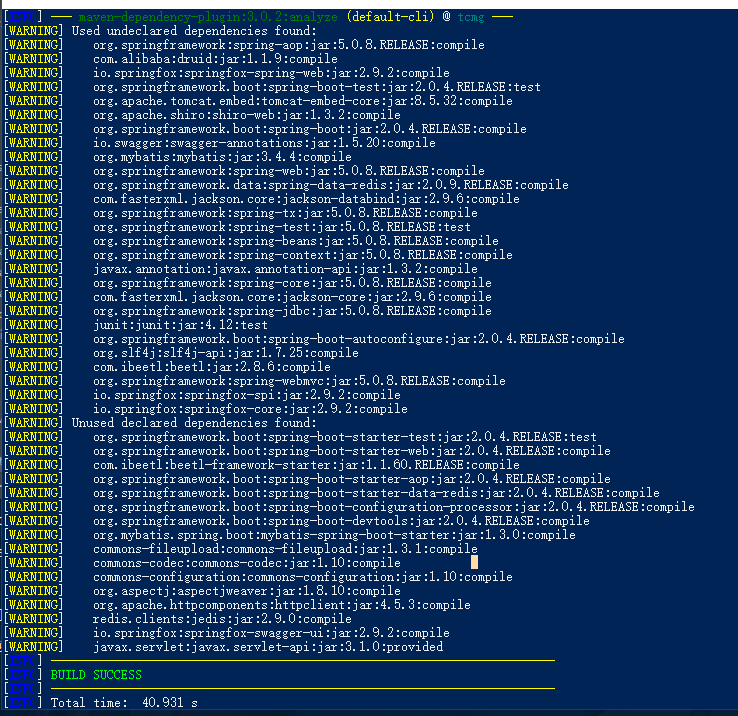Screen dimensions: 738x716
Task: Click tomcat-embed-core:jar:8.5.32 dependency
Action: 303,101
